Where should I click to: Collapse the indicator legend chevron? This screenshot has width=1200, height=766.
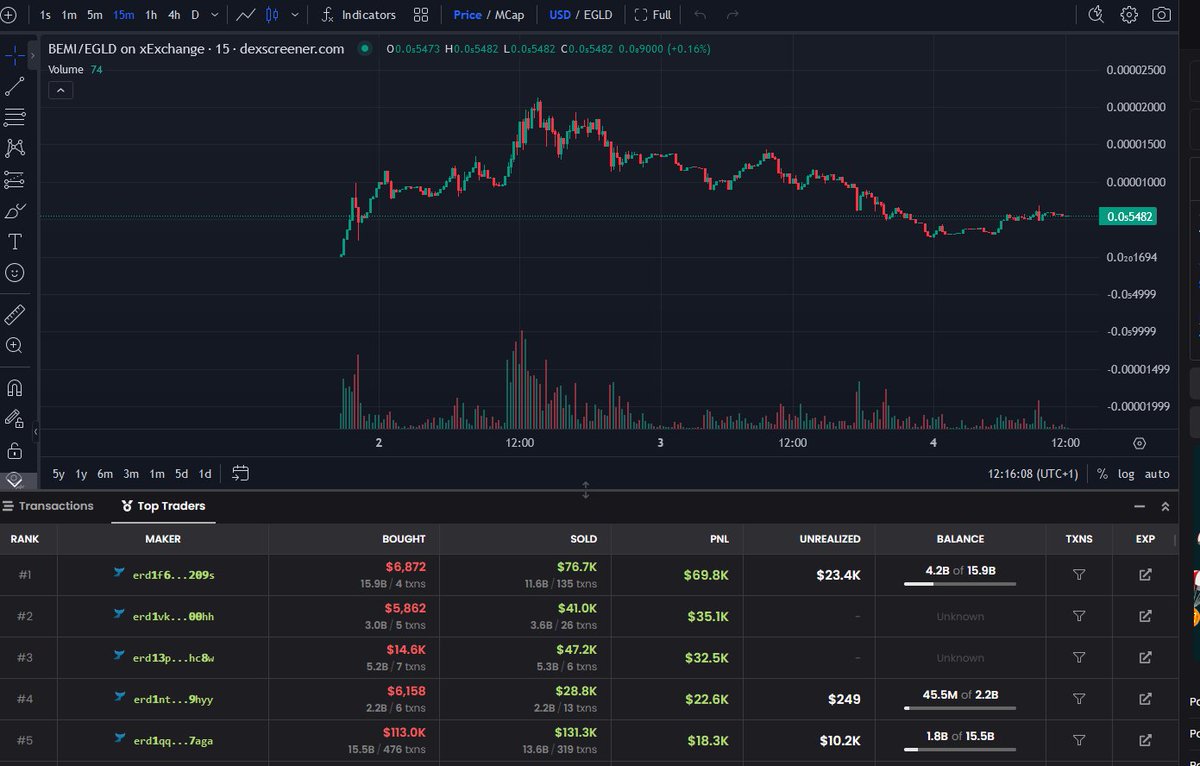(x=59, y=90)
